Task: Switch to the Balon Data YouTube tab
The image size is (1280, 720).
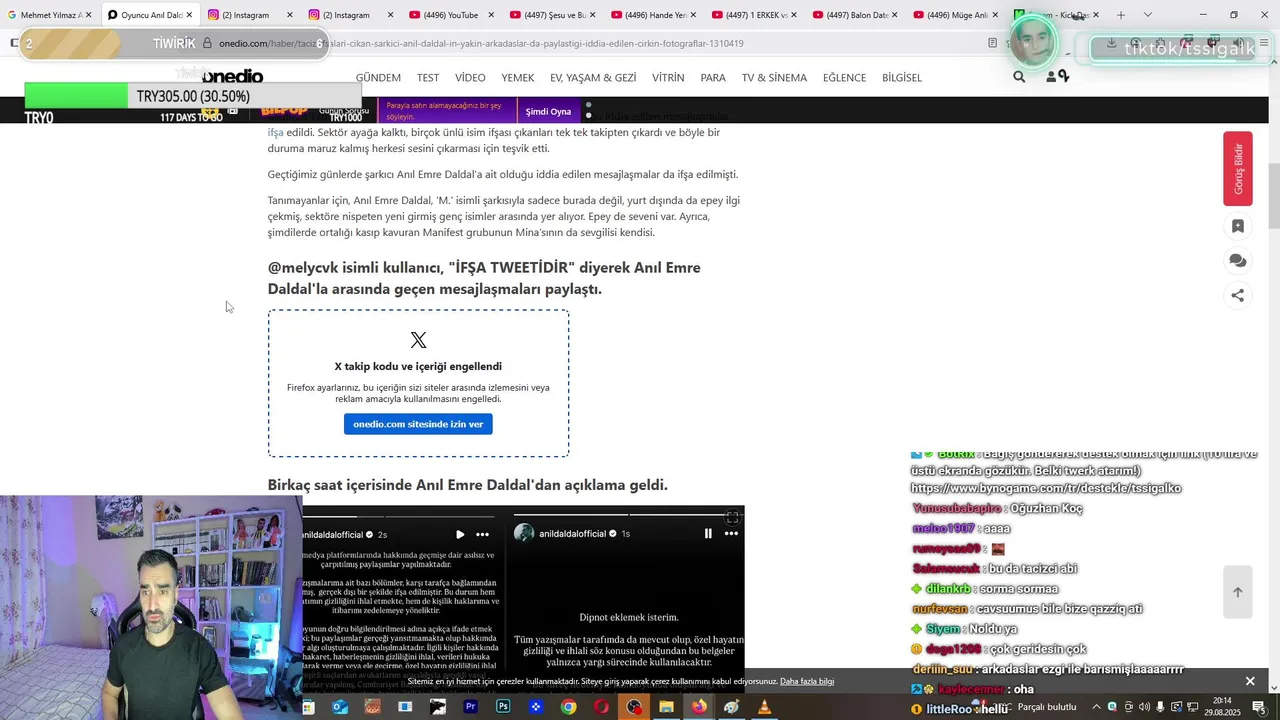Action: click(855, 15)
